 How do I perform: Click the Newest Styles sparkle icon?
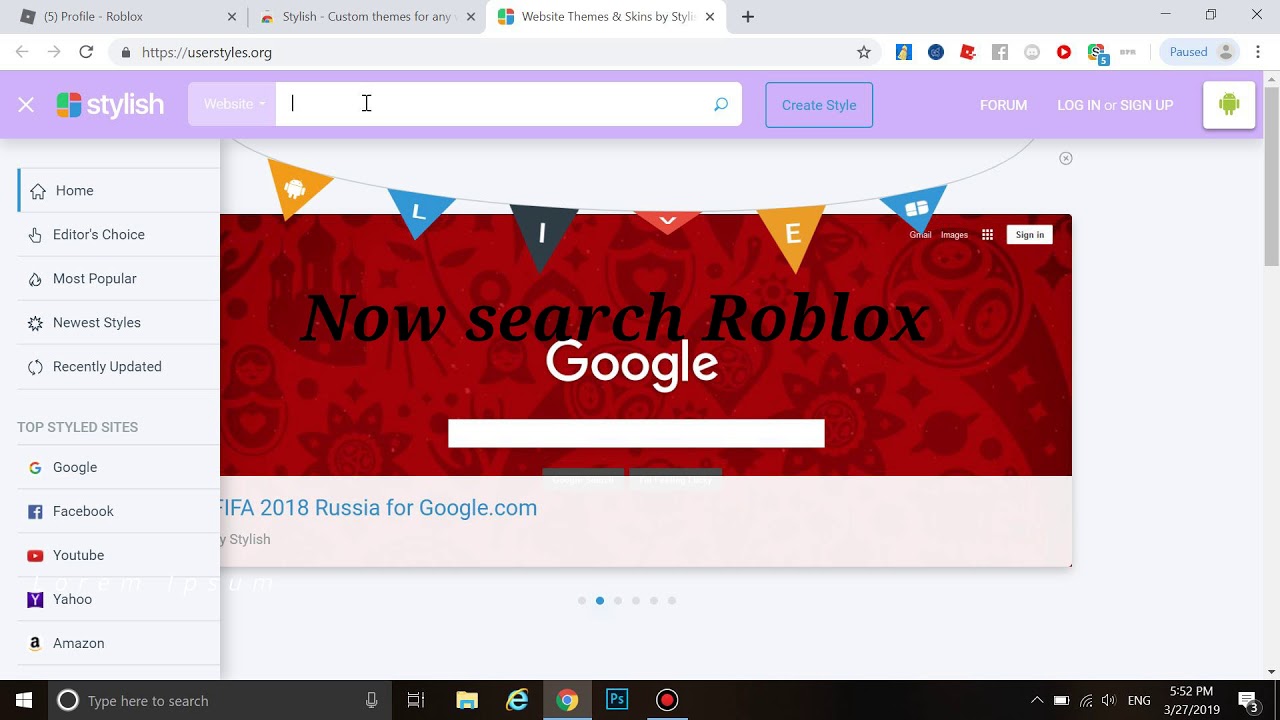tap(35, 323)
